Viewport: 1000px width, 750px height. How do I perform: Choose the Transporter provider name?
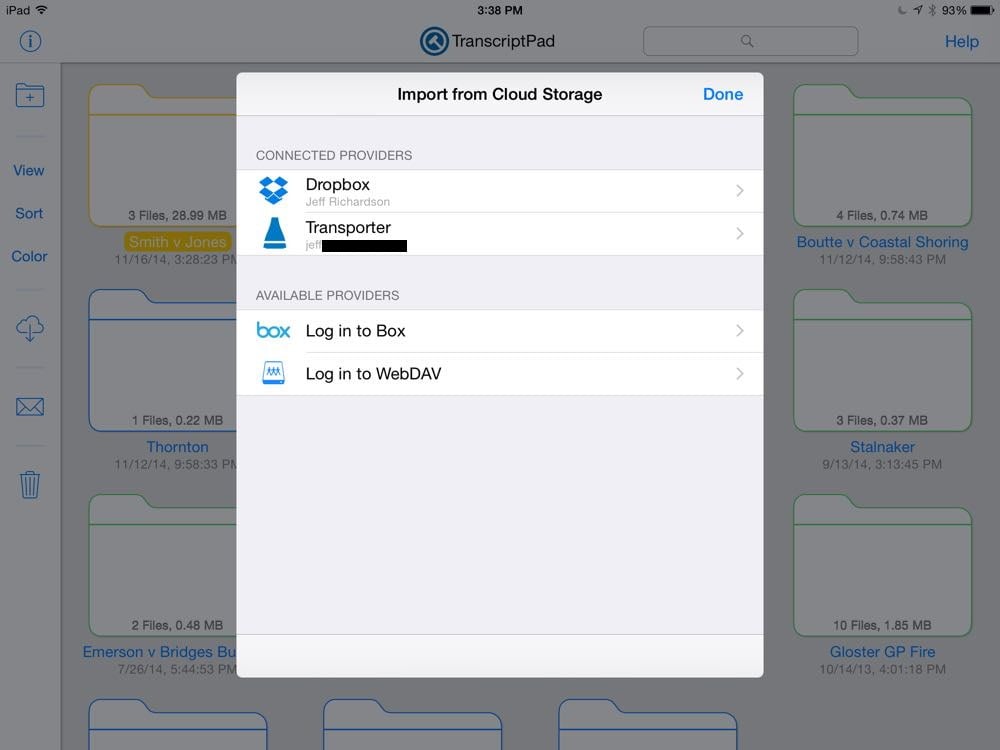348,228
